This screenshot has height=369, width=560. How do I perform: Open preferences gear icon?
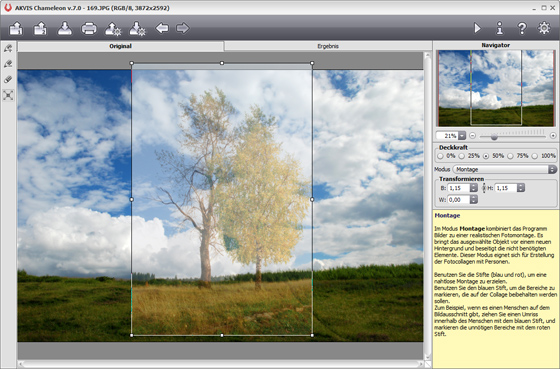[544, 28]
